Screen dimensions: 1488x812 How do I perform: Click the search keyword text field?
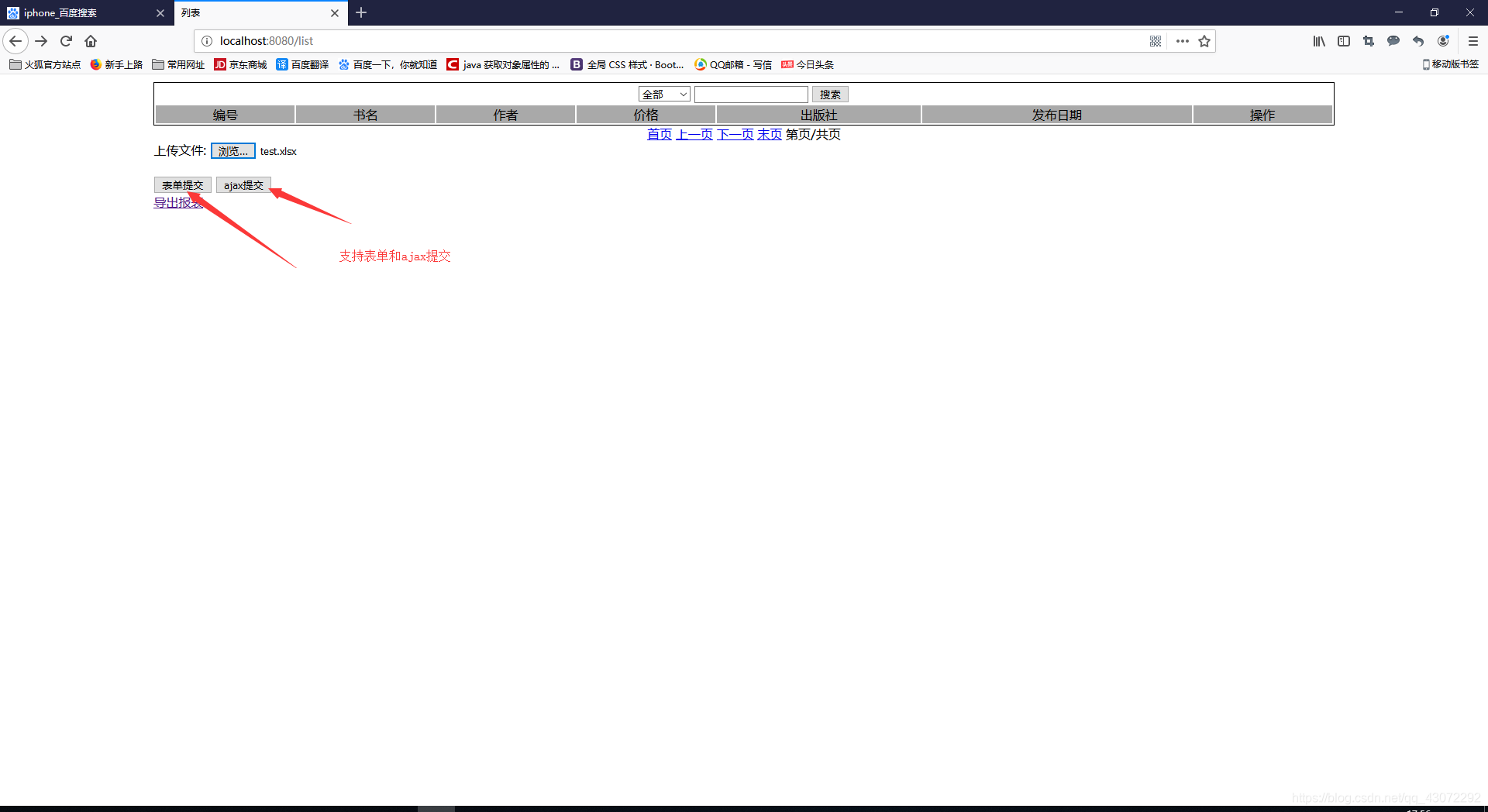(x=751, y=94)
